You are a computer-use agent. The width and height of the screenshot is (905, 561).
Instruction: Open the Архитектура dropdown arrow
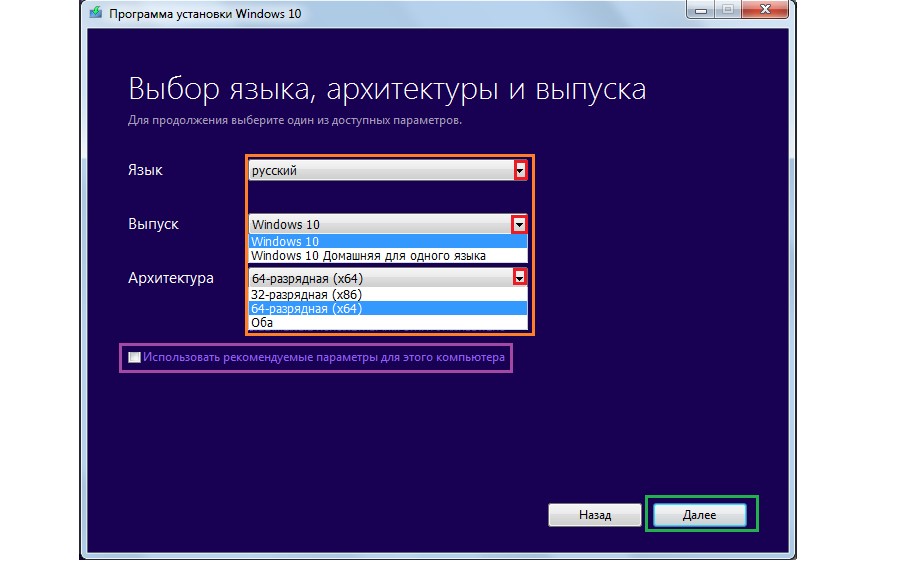(x=519, y=278)
